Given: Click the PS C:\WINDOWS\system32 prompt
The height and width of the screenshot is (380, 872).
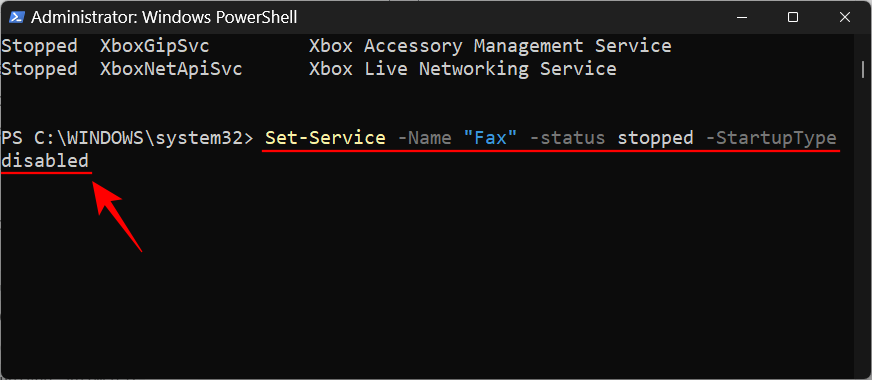Looking at the screenshot, I should [127, 138].
